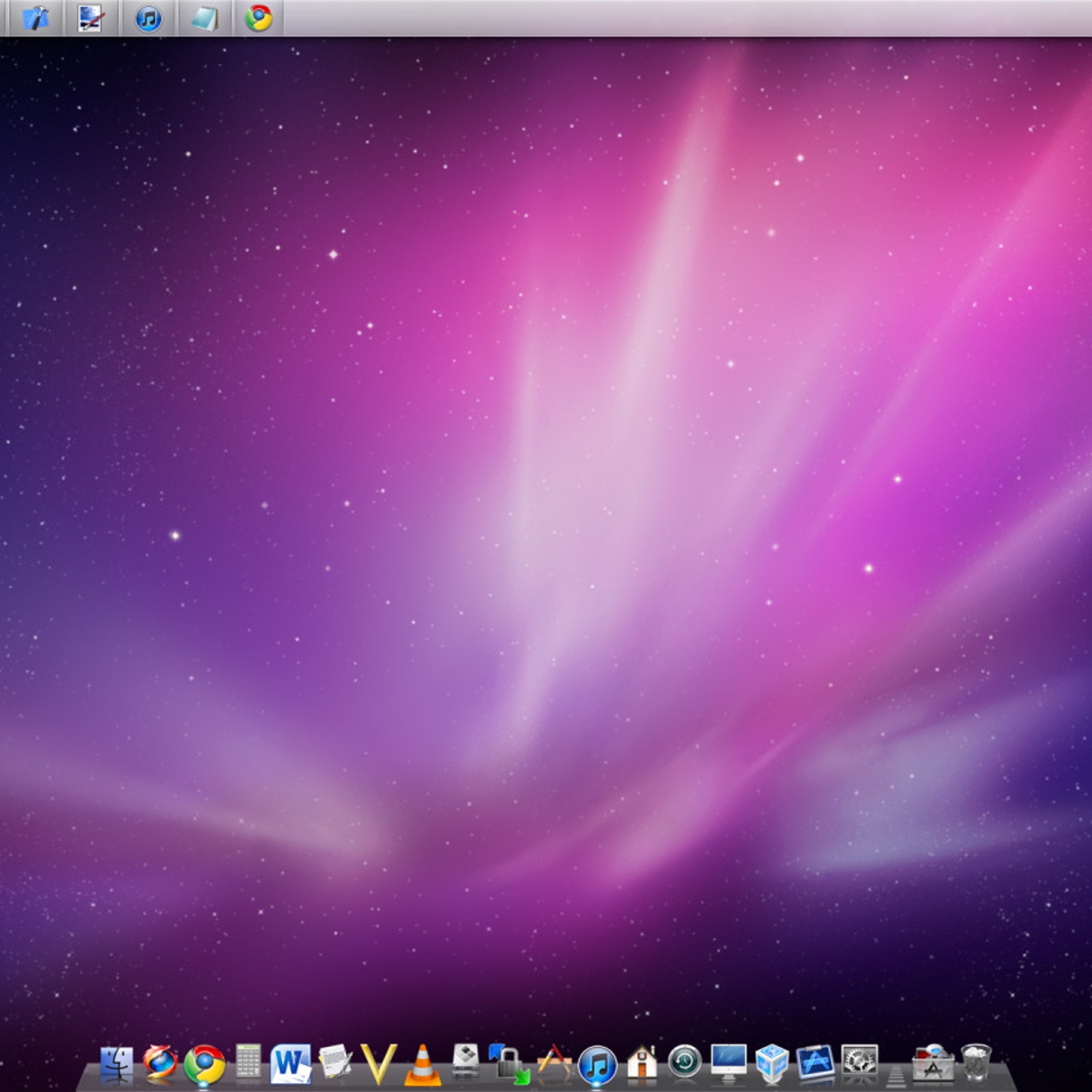Open the Trash in the dock
The width and height of the screenshot is (1092, 1092).
(976, 1063)
